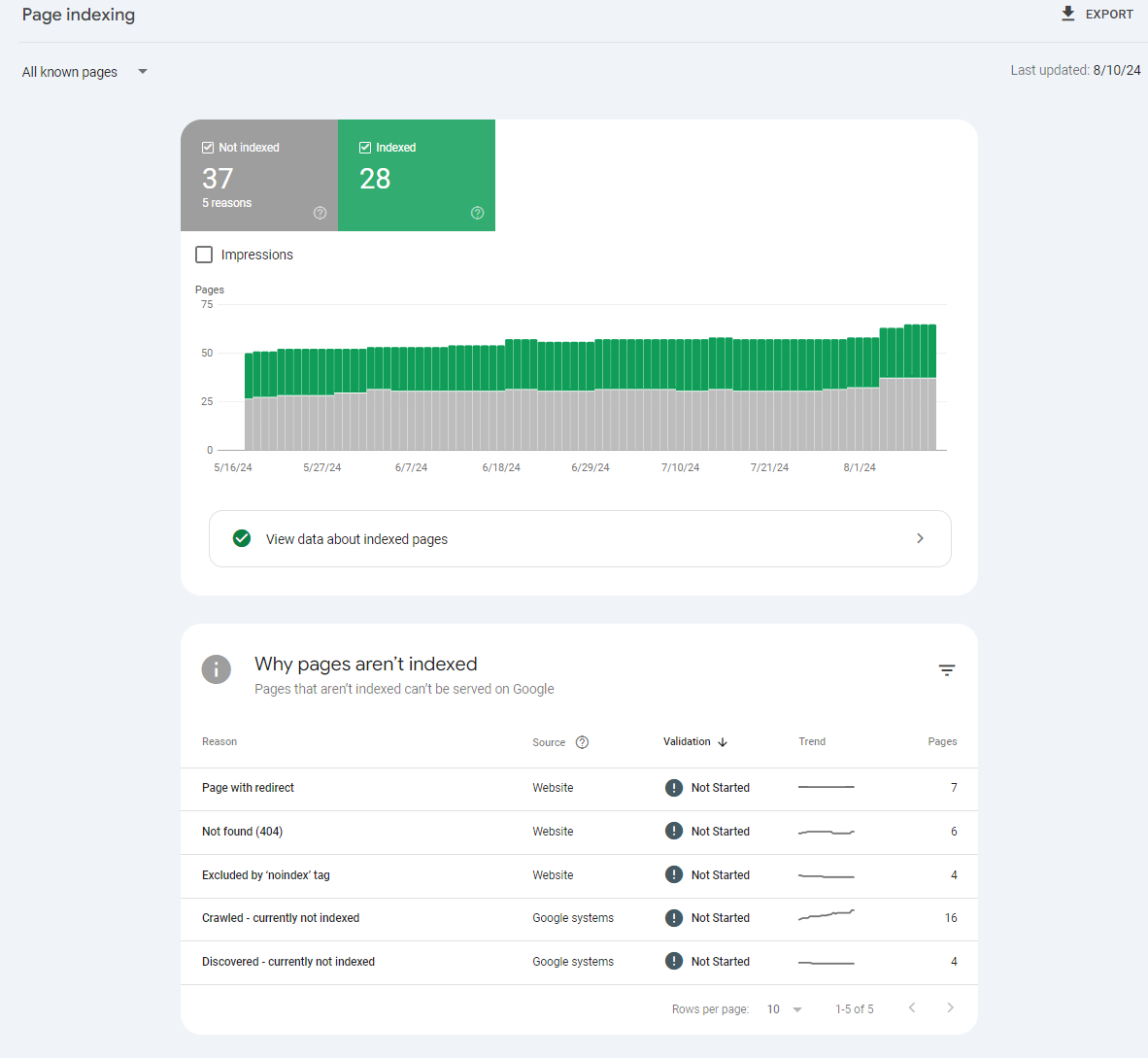Click Not Started status in Not found (404) row
1148x1058 pixels.
pyautogui.click(x=721, y=832)
